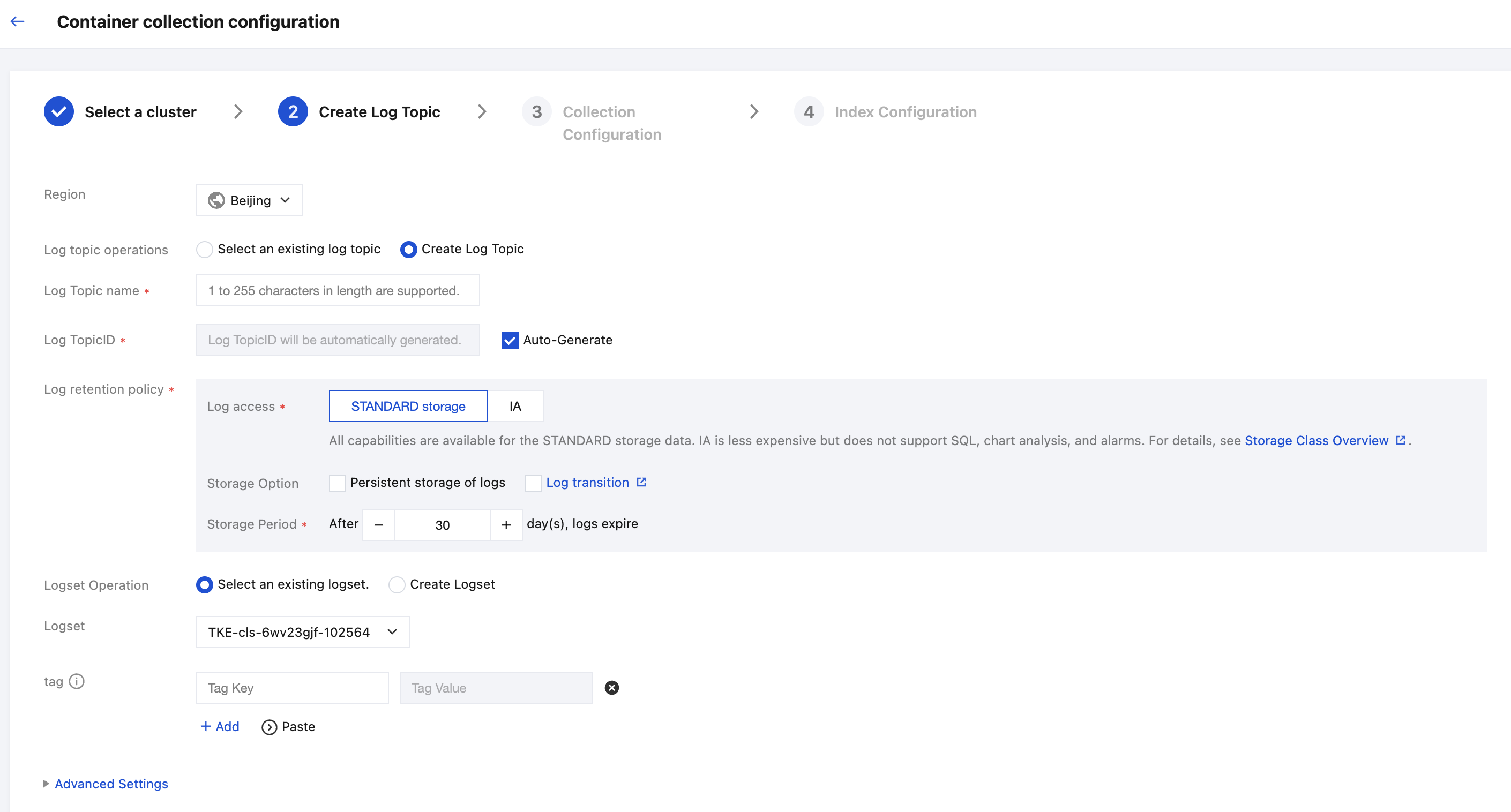
Task: Switch log access to IA
Action: (x=515, y=407)
